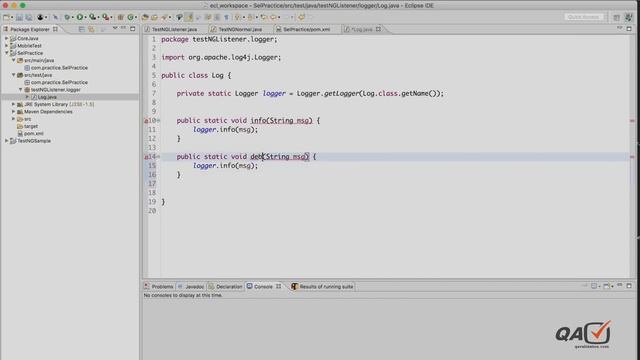Viewport: 640px width, 360px height.
Task: Toggle Mark Occurrences toolbar icon
Action: 189,17
